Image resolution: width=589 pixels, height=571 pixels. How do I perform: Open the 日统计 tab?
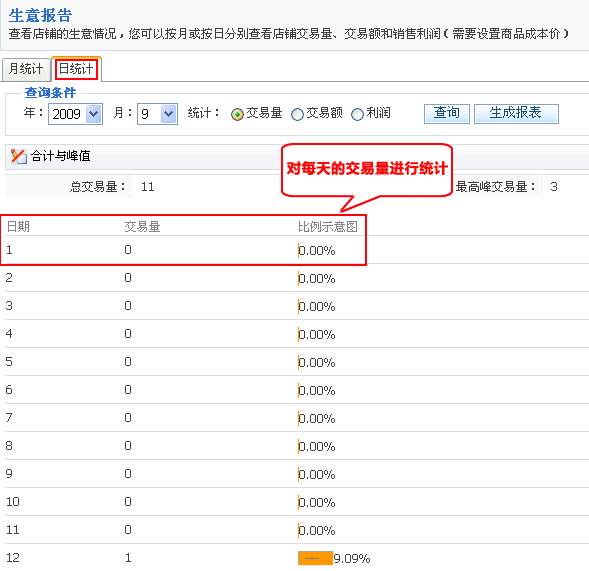click(x=76, y=69)
